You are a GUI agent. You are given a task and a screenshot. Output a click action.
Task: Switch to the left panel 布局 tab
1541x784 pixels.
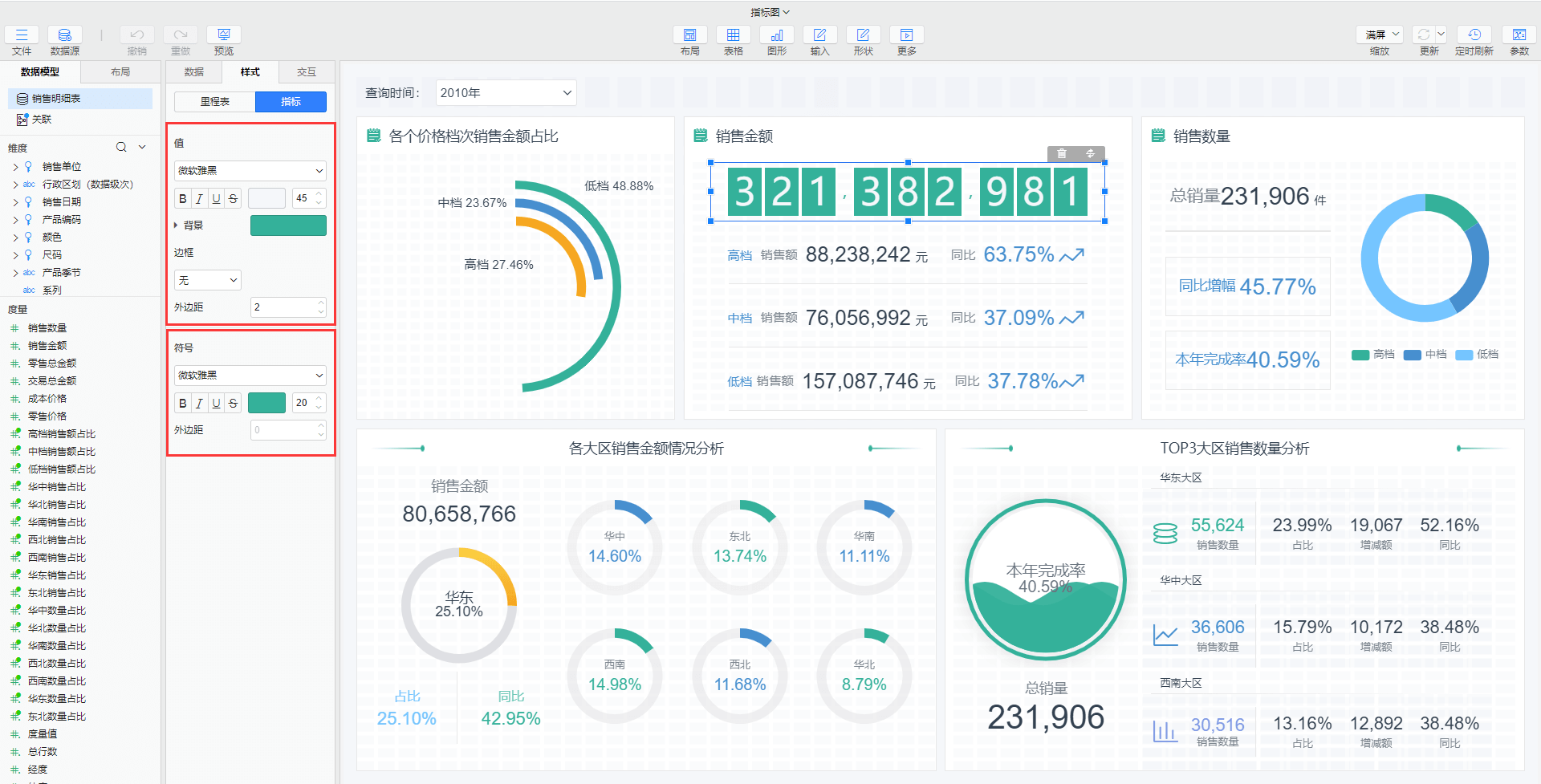click(120, 71)
